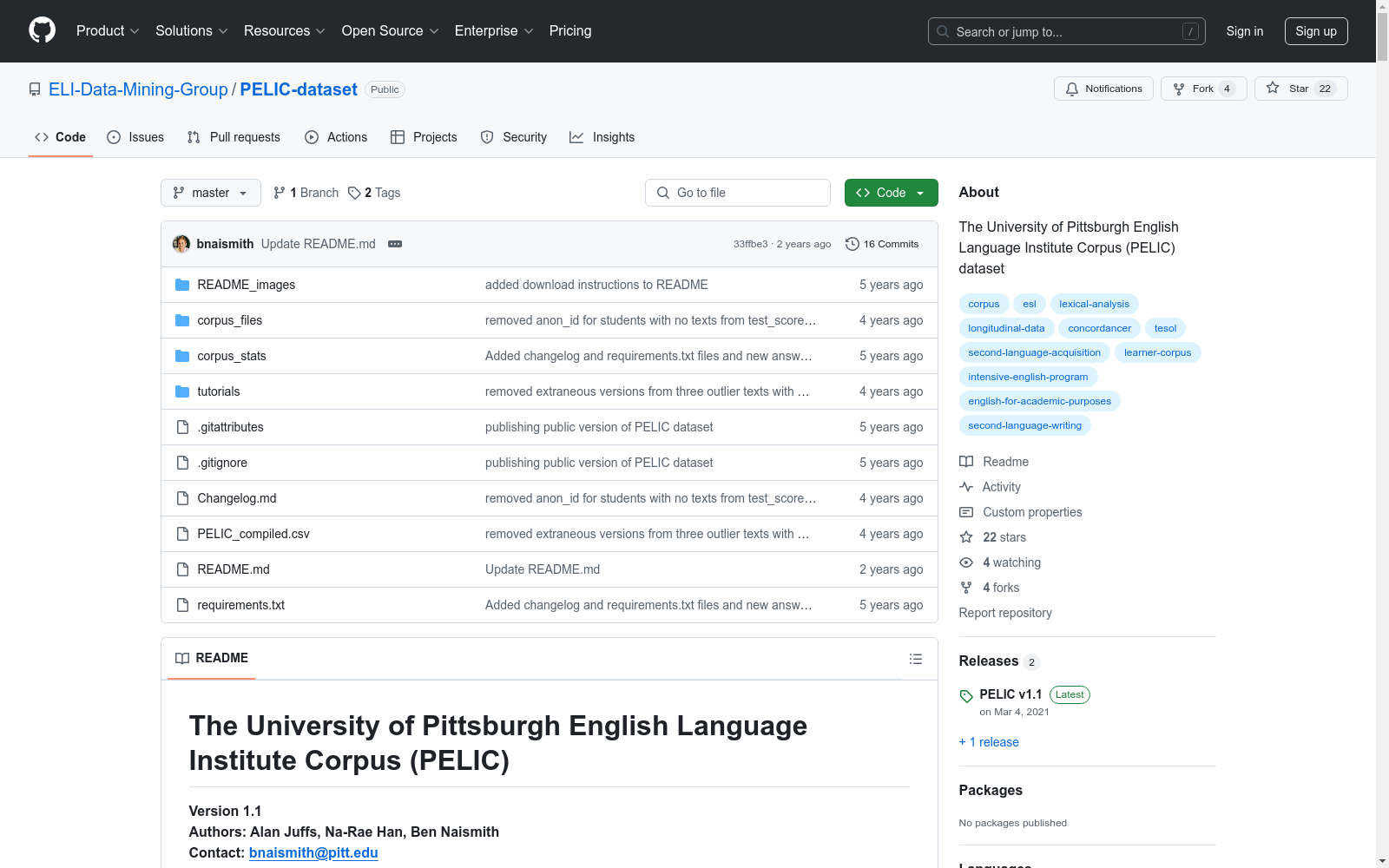1389x868 pixels.
Task: Click the lexical-analysis topic tag
Action: [1094, 304]
